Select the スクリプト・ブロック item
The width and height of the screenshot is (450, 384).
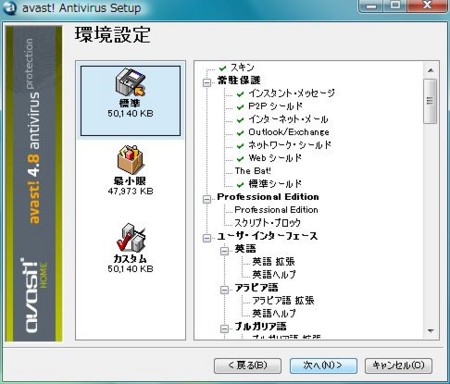pyautogui.click(x=267, y=223)
